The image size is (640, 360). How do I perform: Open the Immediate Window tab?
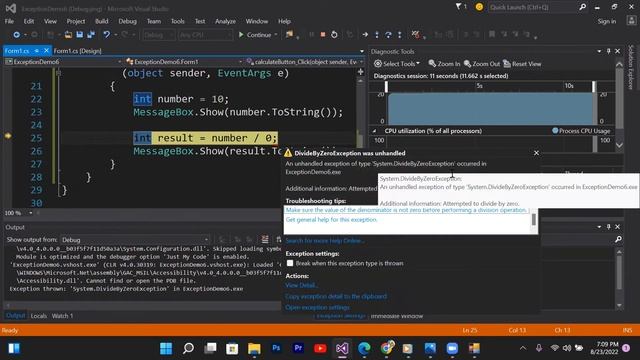[x=397, y=316]
